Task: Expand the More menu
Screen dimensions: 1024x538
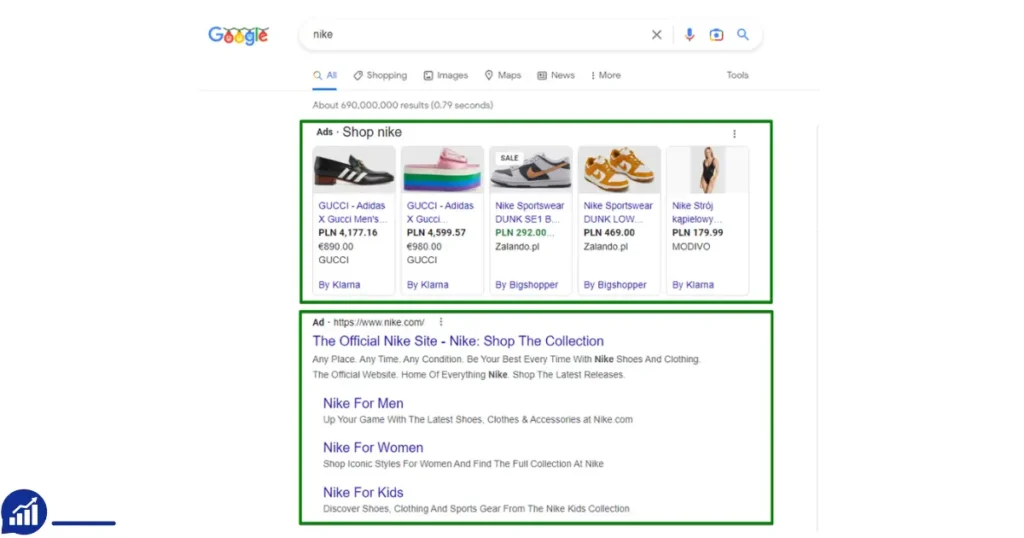Action: (x=606, y=76)
